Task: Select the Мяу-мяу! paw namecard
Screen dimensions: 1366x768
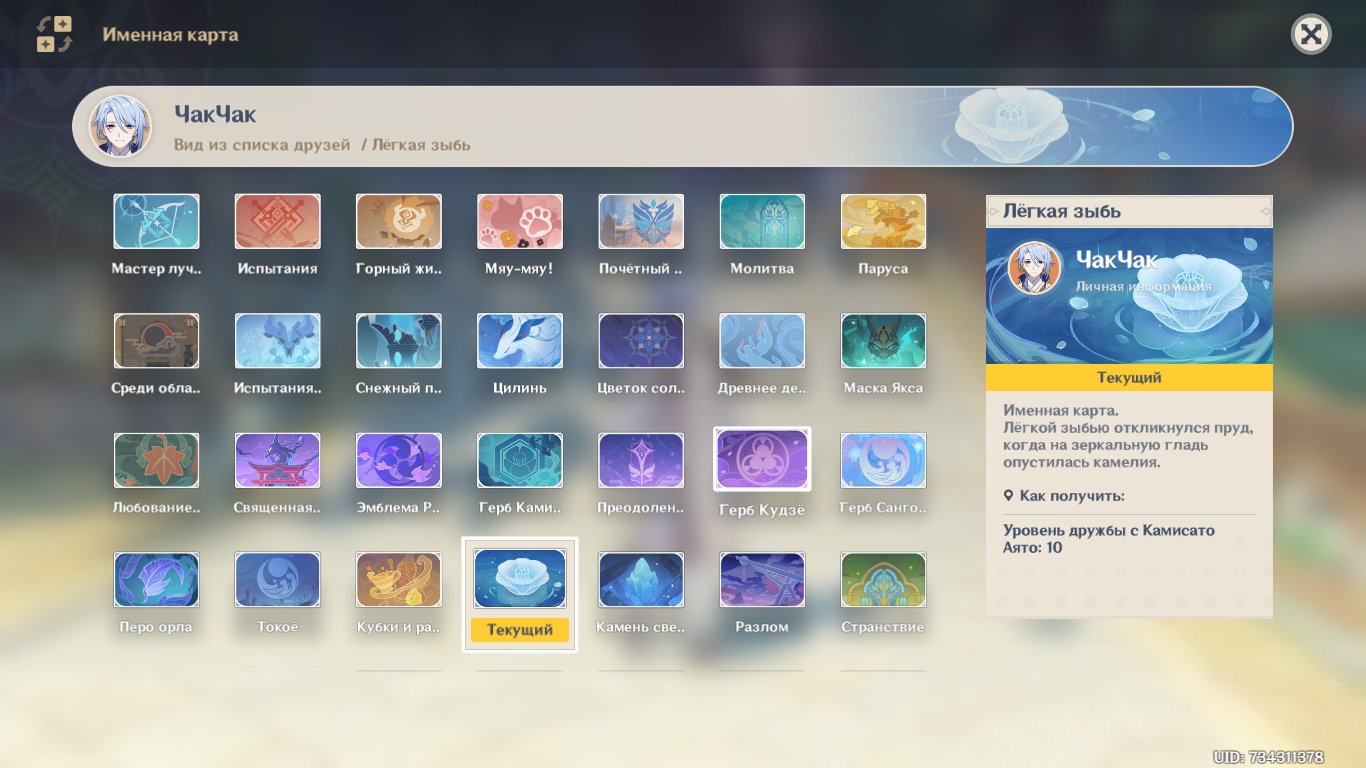Action: point(519,222)
